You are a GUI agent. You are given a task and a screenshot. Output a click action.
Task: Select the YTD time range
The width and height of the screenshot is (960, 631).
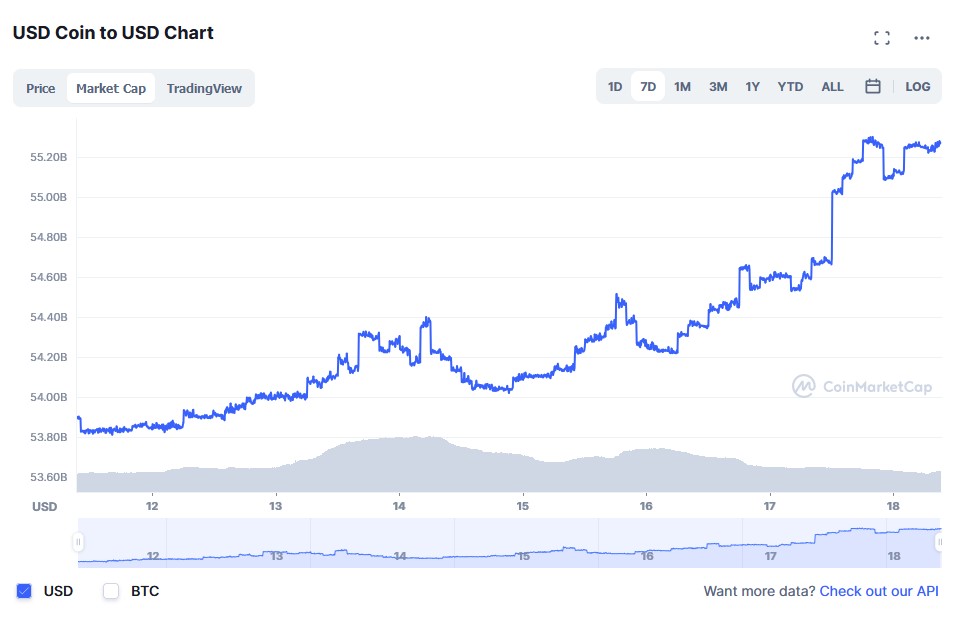[x=790, y=87]
